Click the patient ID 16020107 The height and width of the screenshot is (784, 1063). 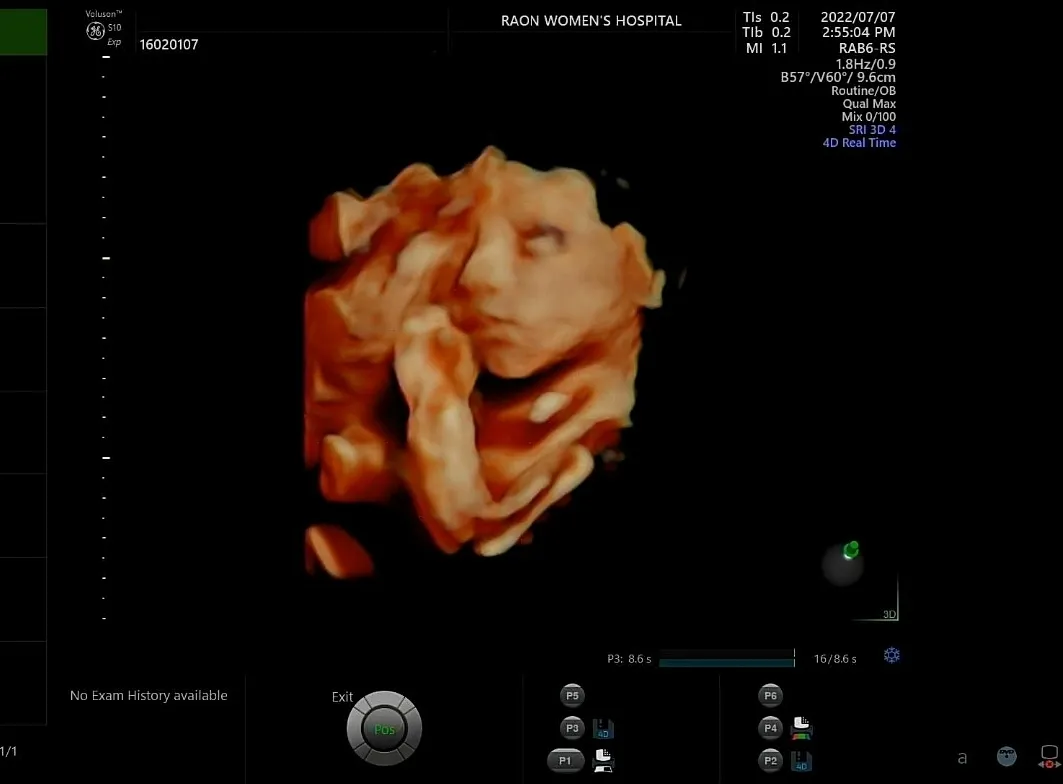[x=169, y=45]
